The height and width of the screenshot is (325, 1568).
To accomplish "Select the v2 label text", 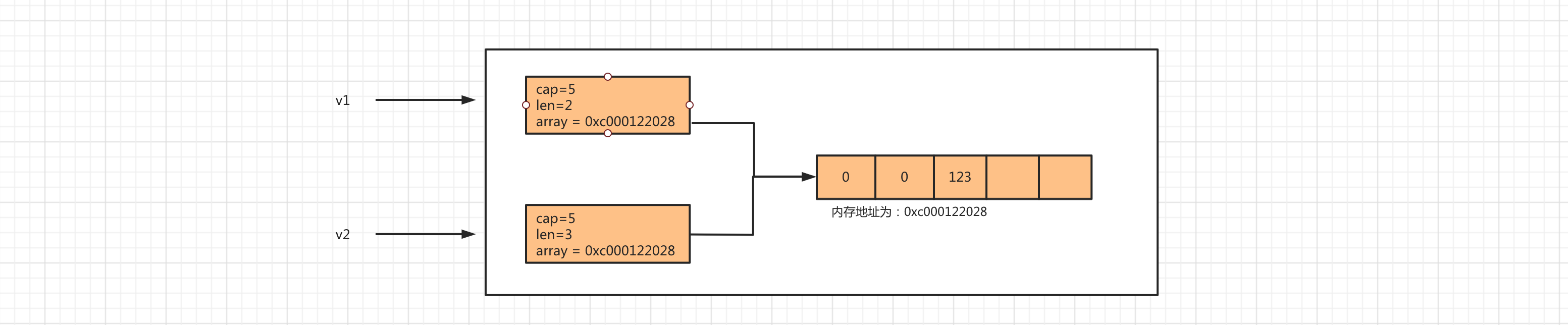I will click(x=343, y=235).
